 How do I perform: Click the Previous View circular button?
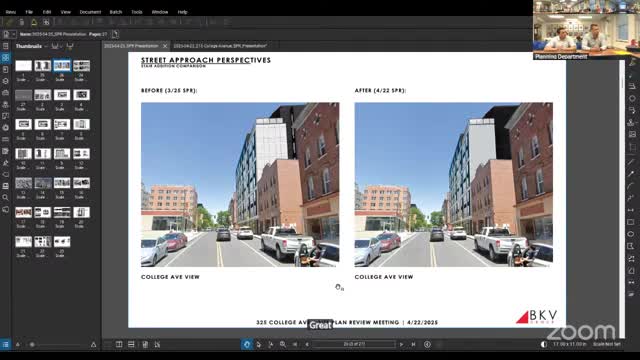point(427,344)
